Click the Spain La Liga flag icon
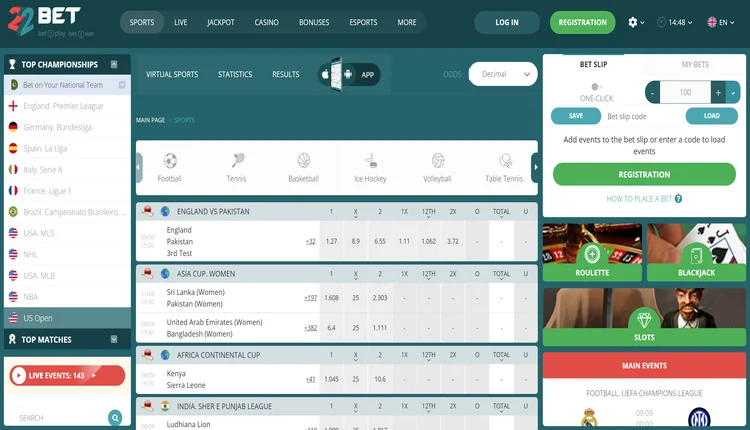Image resolution: width=750 pixels, height=430 pixels. (x=13, y=148)
